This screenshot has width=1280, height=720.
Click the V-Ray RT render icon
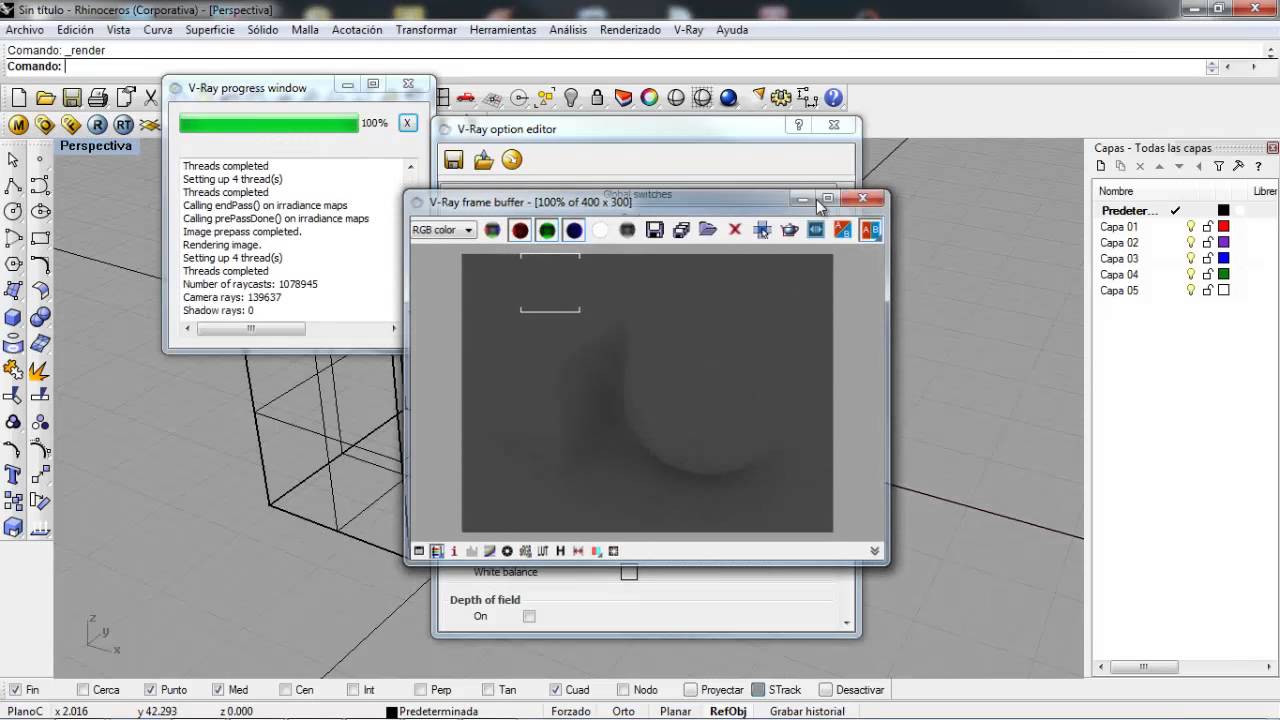pos(123,125)
